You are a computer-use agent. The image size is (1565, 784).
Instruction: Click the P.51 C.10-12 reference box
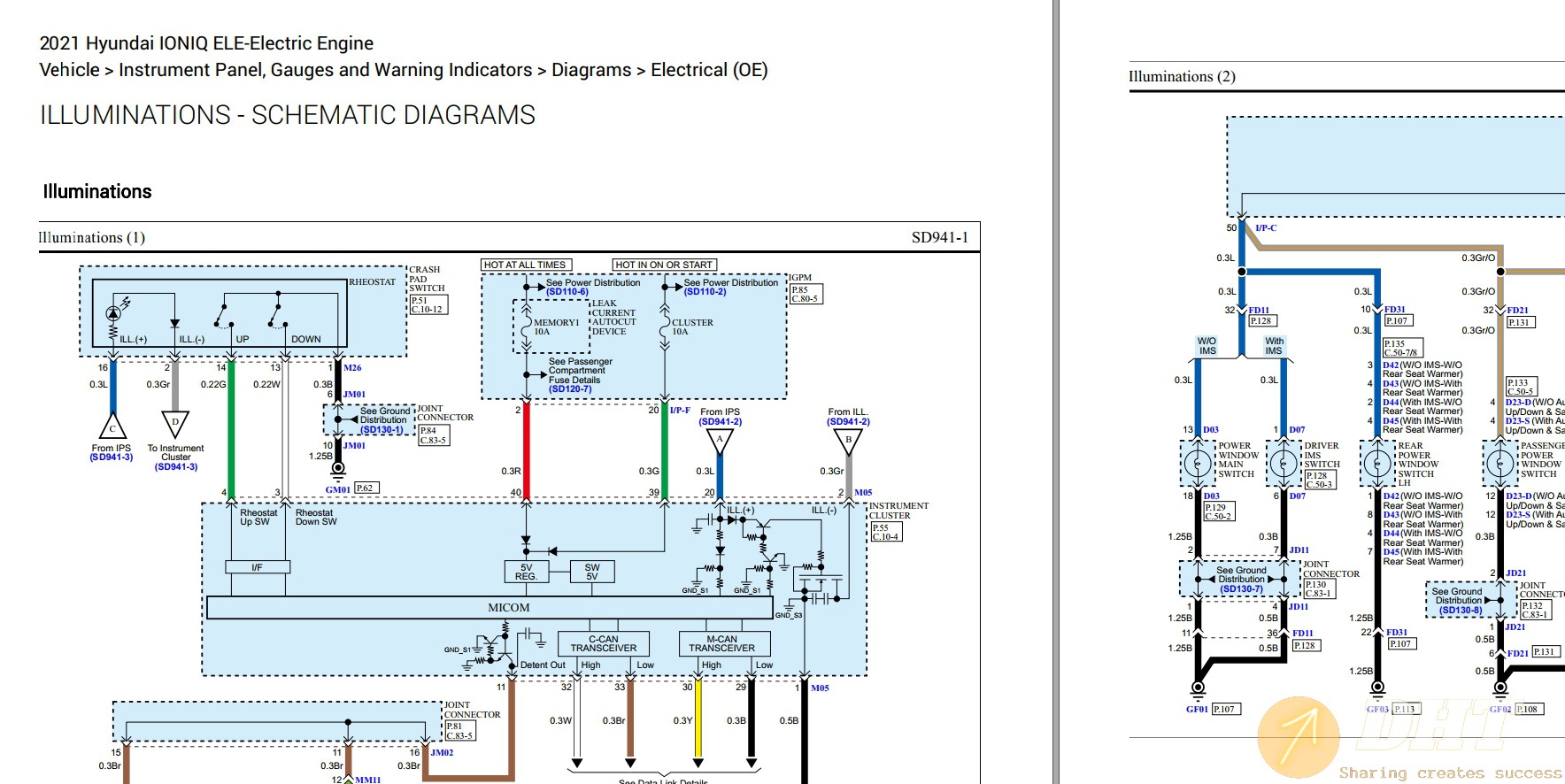click(x=428, y=304)
